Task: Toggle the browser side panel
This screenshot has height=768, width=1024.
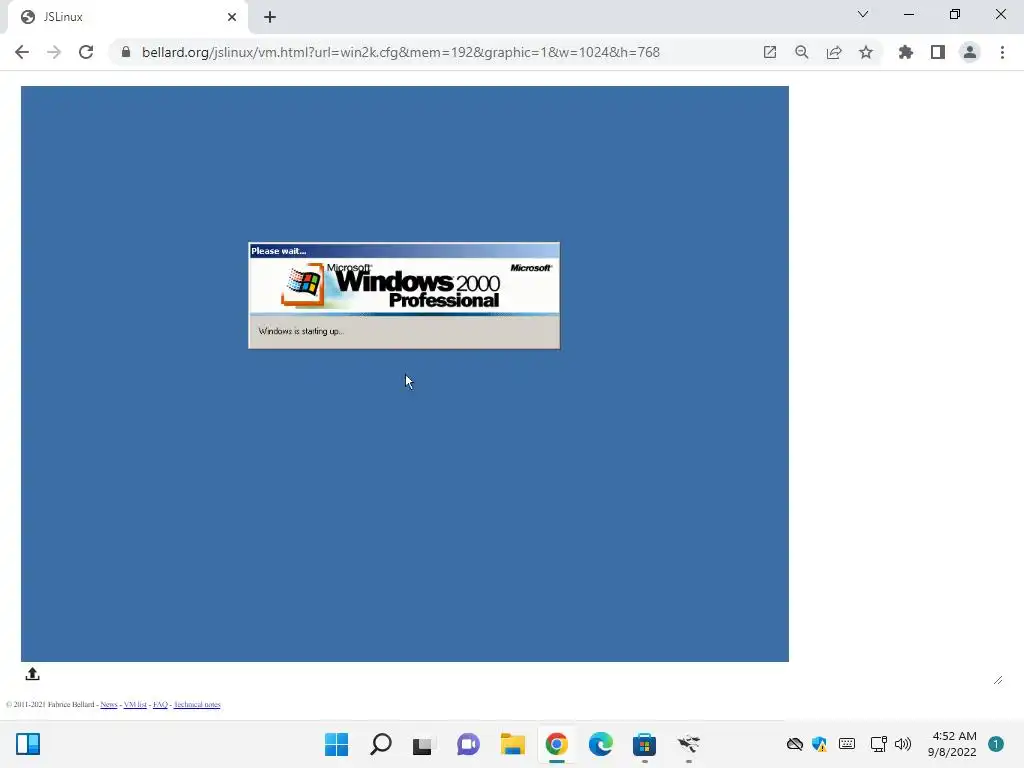Action: point(938,52)
